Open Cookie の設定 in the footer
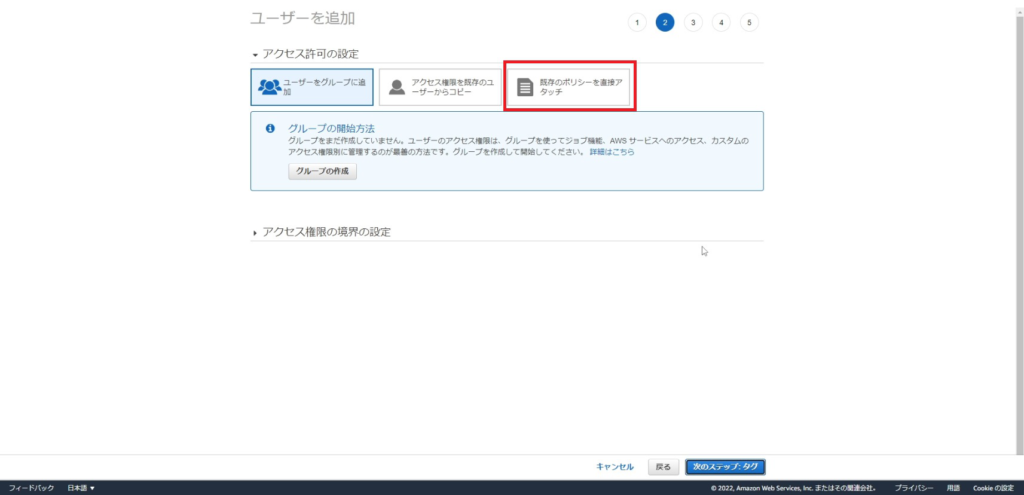 [994, 488]
